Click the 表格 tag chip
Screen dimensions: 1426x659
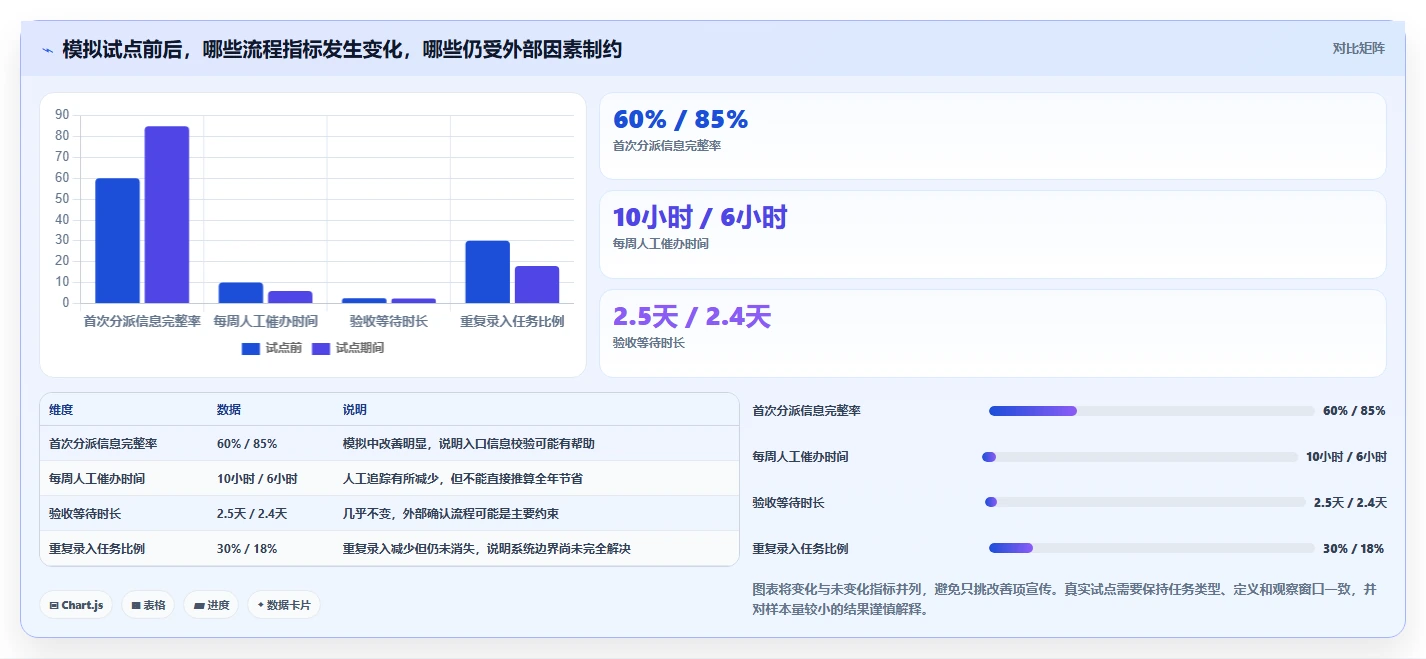[148, 605]
